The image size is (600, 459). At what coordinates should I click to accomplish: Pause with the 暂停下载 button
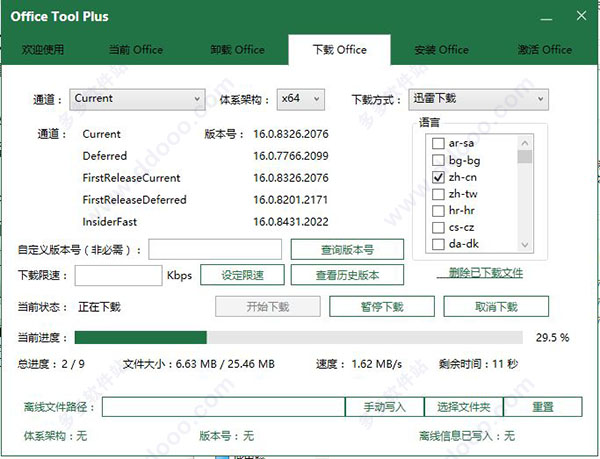(x=382, y=306)
